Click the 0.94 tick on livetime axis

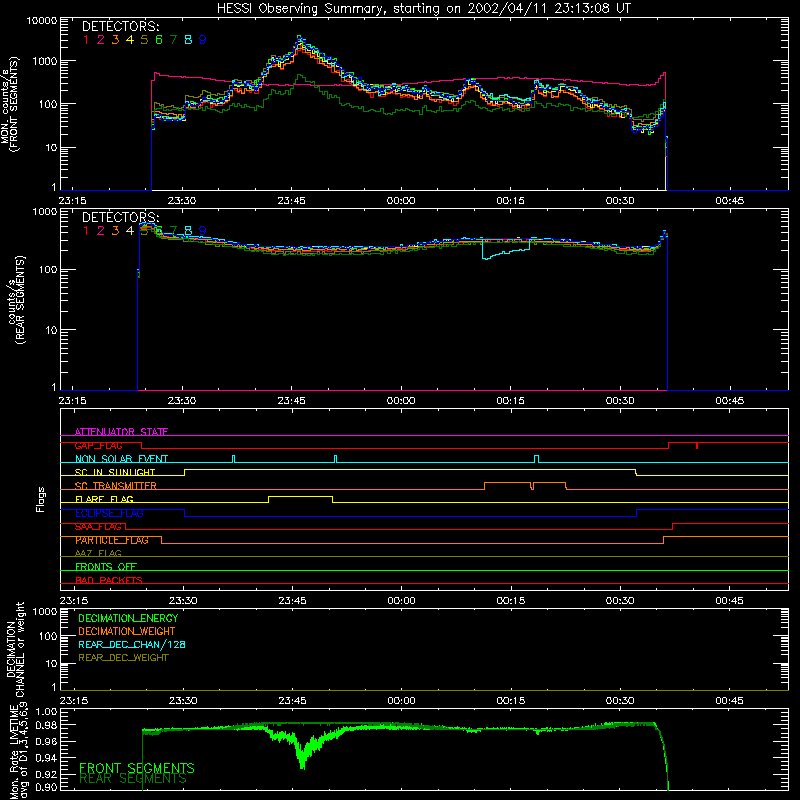point(46,757)
